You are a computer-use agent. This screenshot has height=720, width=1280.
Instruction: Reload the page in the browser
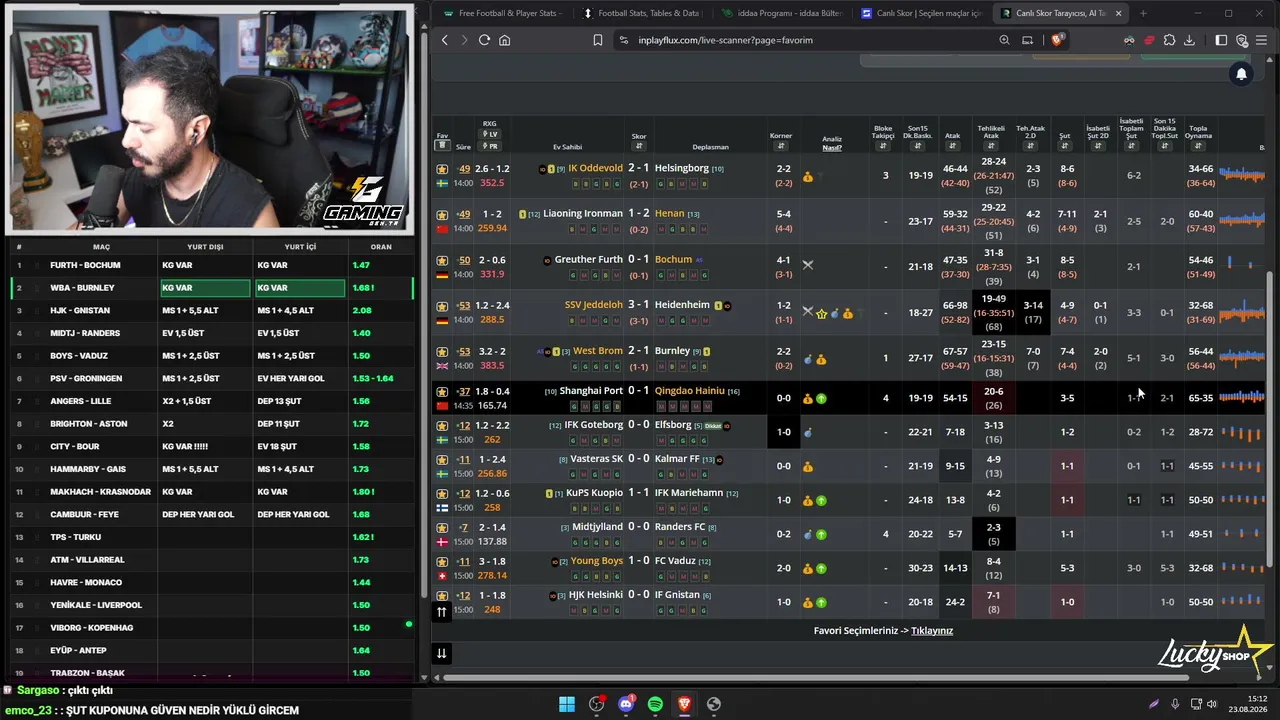[484, 40]
